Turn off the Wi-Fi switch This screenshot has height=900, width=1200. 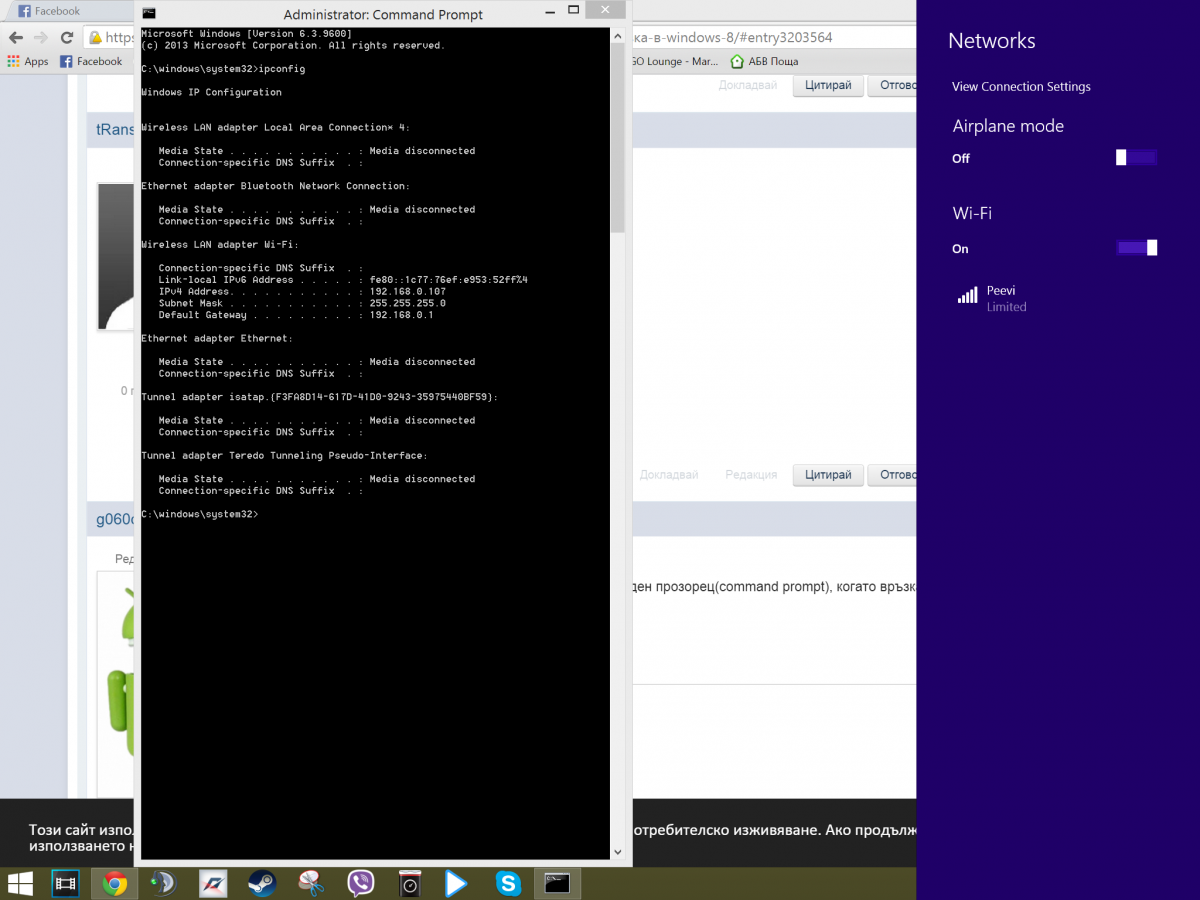point(1136,248)
